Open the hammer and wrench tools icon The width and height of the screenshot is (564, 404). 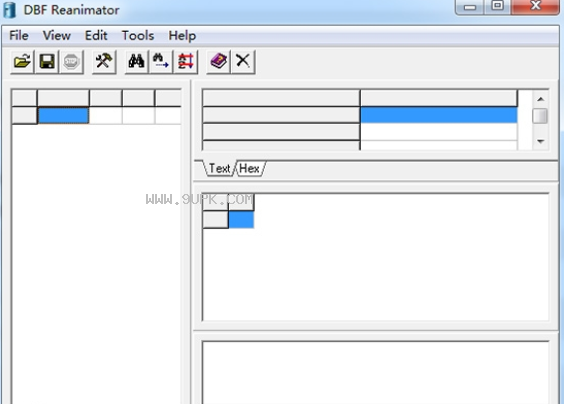click(104, 62)
